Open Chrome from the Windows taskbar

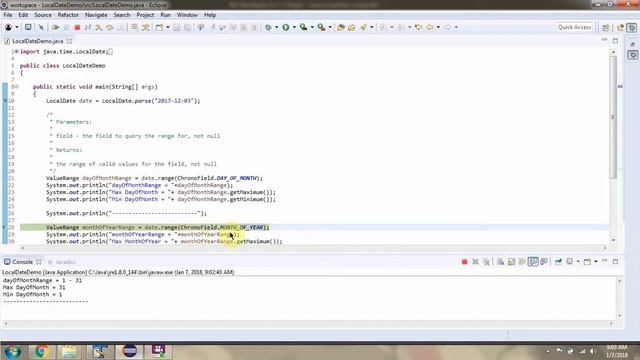40,351
